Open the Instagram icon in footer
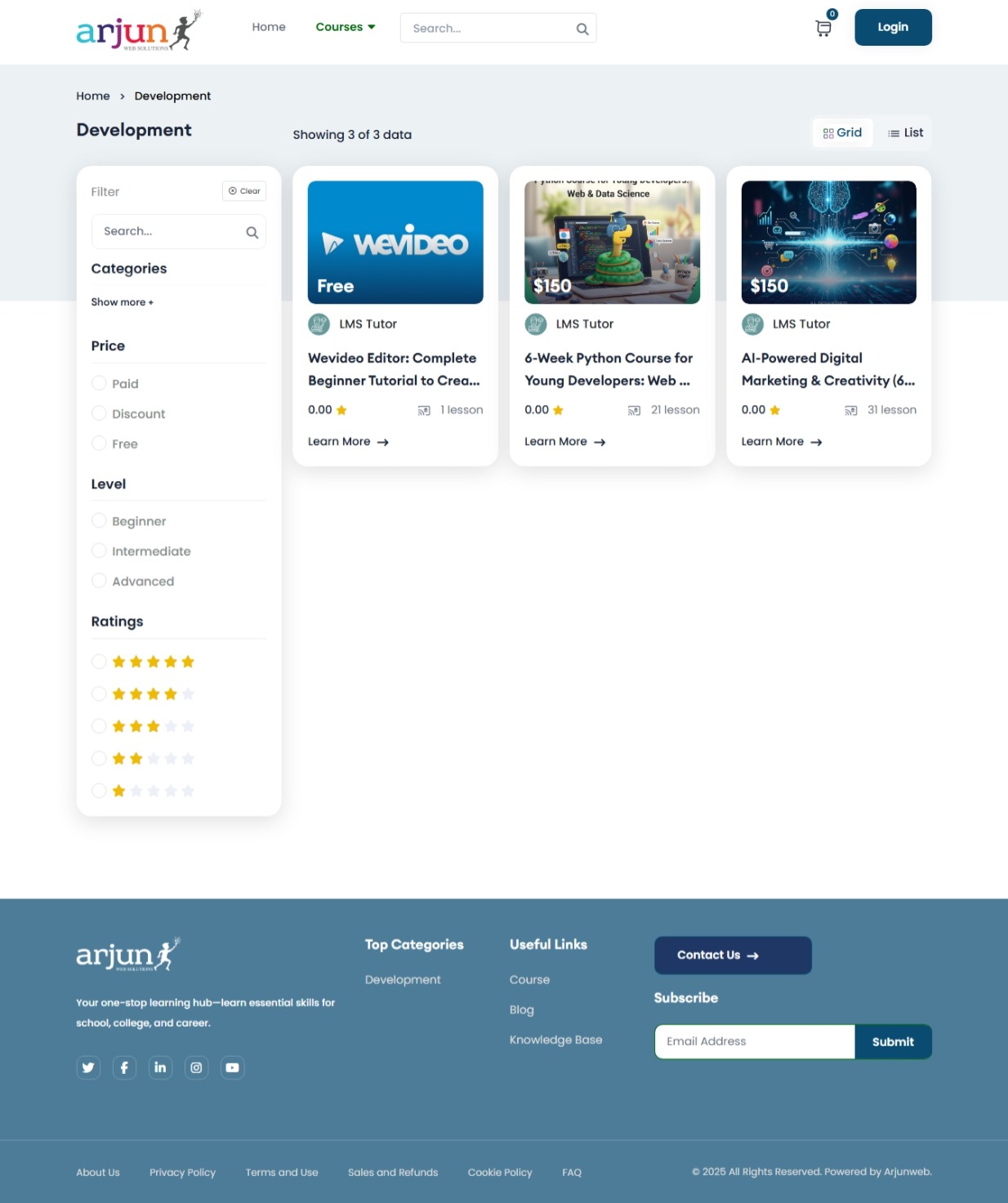 coord(196,1067)
